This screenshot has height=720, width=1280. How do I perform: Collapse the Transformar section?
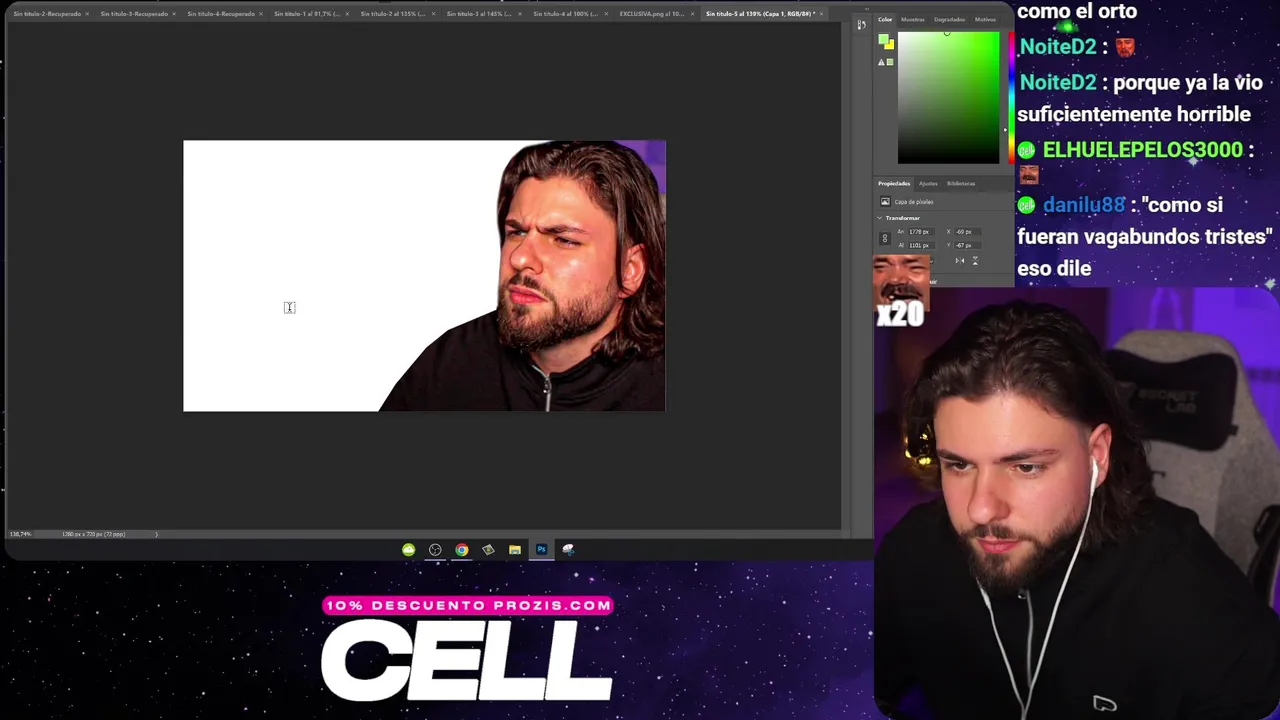[880, 218]
